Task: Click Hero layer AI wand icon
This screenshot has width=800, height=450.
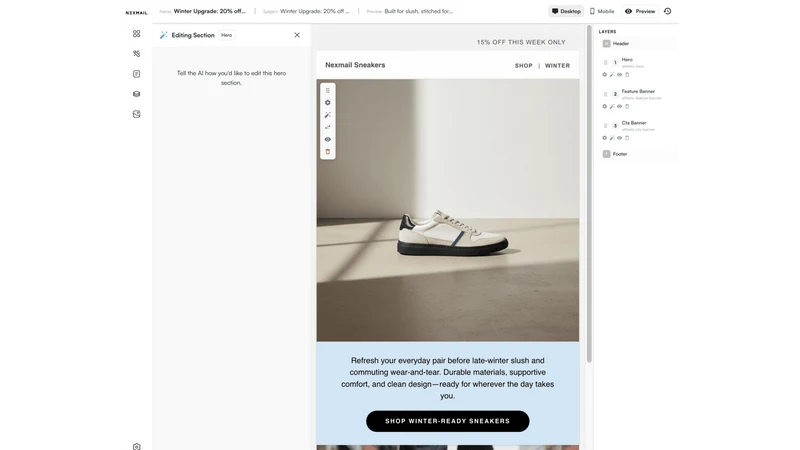Action: [612, 74]
